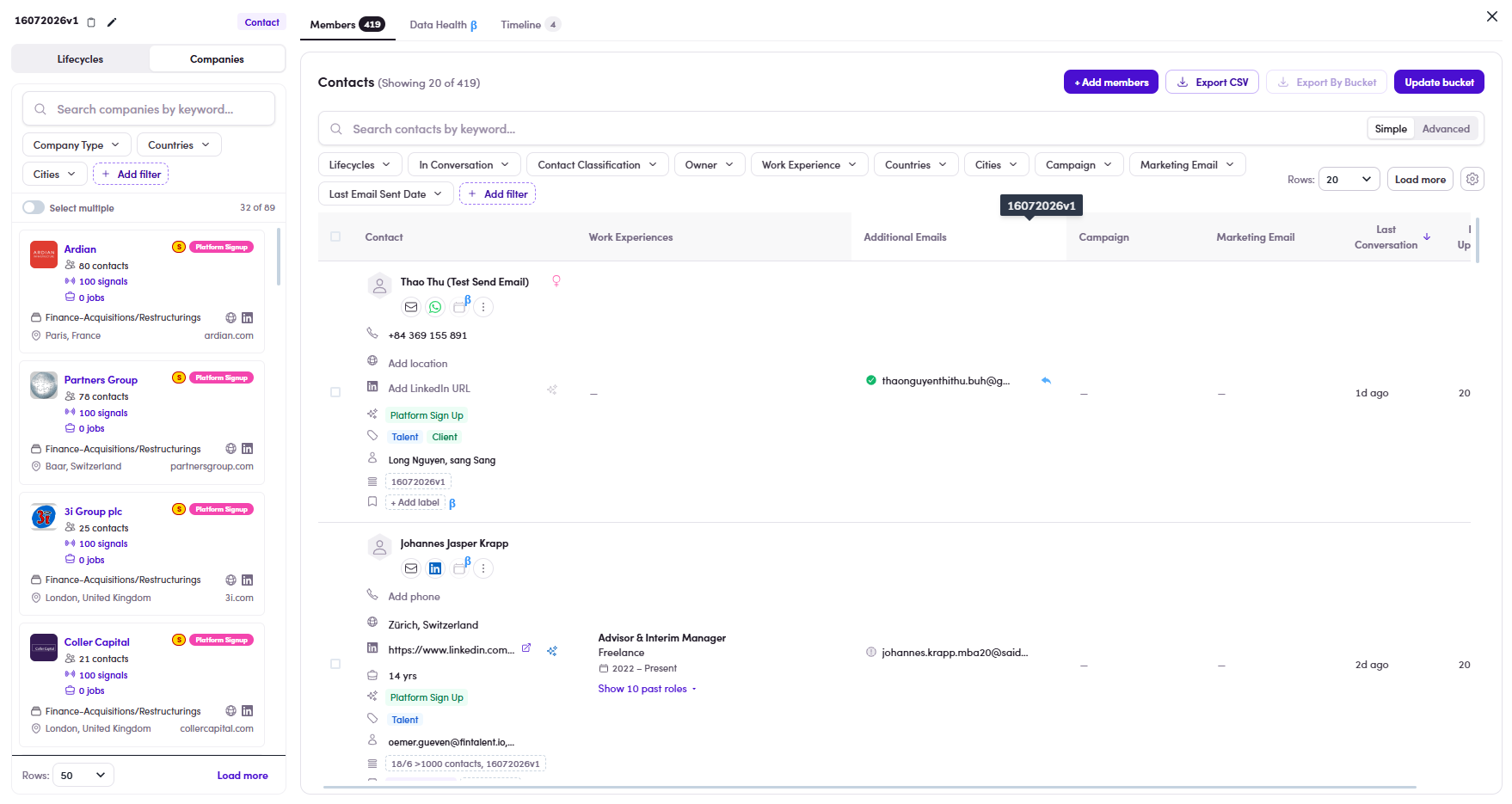Click the pencil edit icon beside 16072026v1
1512x804 pixels.
click(x=112, y=22)
